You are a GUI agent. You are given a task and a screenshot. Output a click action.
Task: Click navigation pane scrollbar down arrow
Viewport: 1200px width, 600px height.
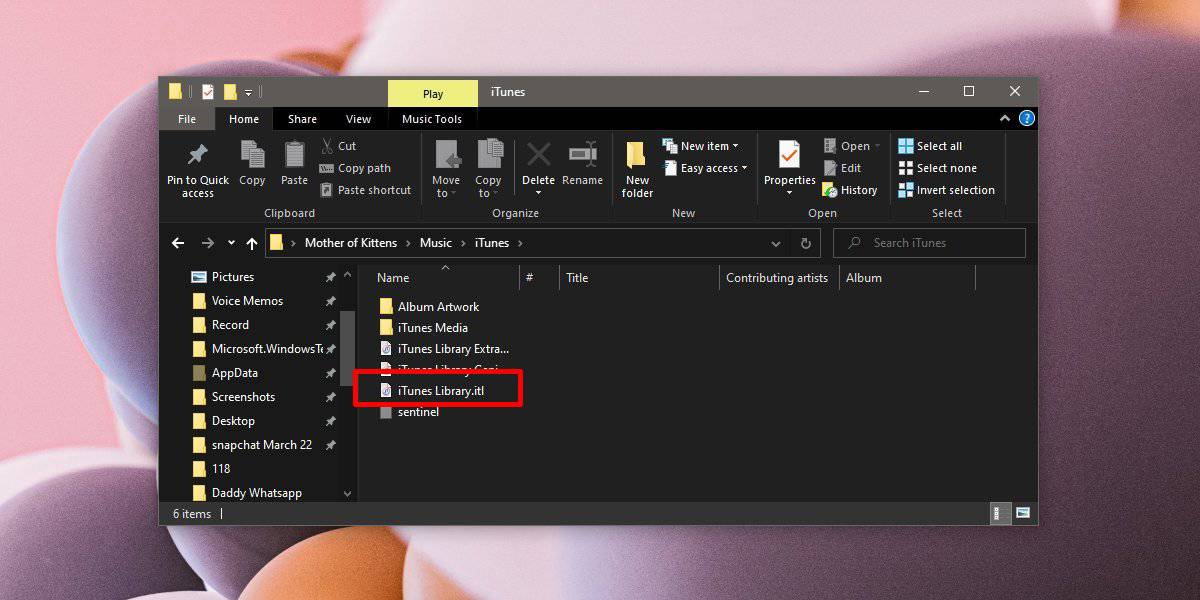pyautogui.click(x=348, y=493)
